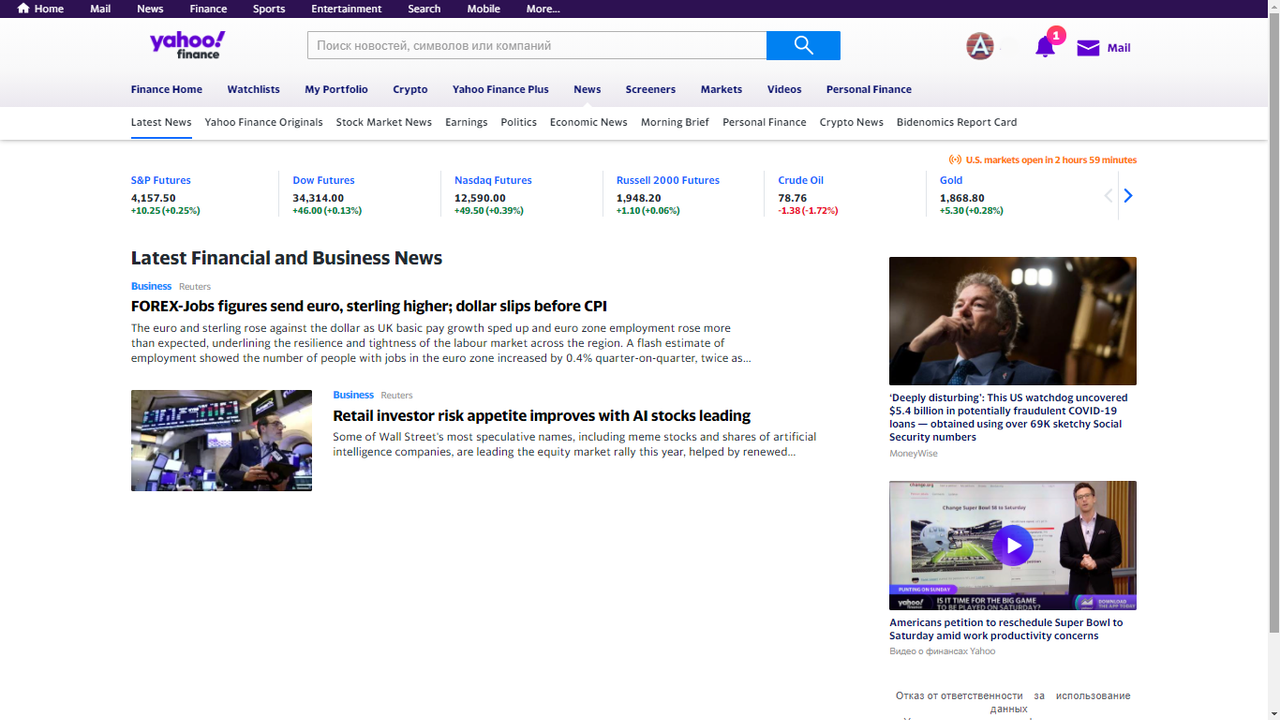Viewport: 1280px width, 720px height.
Task: Open the Retail investor risk appetite headline
Action: pyautogui.click(x=542, y=416)
